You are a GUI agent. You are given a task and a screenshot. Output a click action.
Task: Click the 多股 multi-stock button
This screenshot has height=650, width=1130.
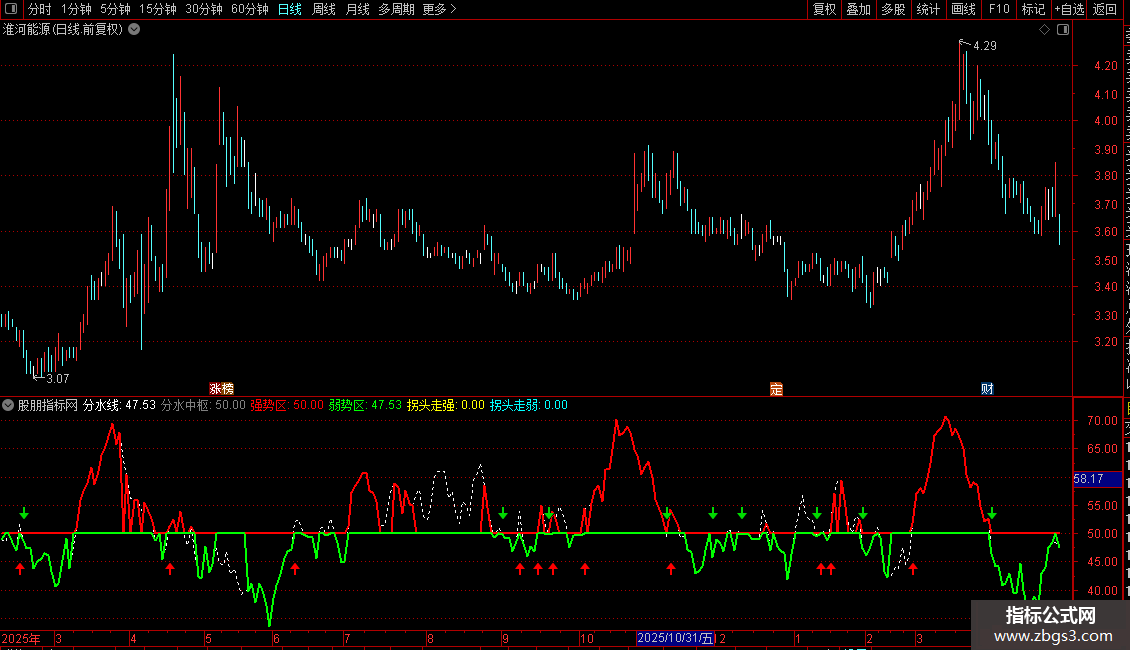pos(893,9)
